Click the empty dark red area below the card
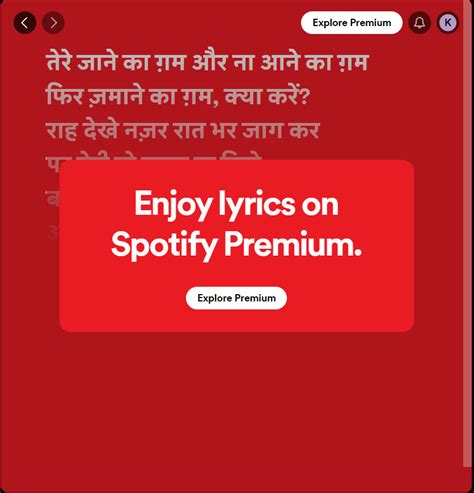474x493 pixels. [233, 410]
